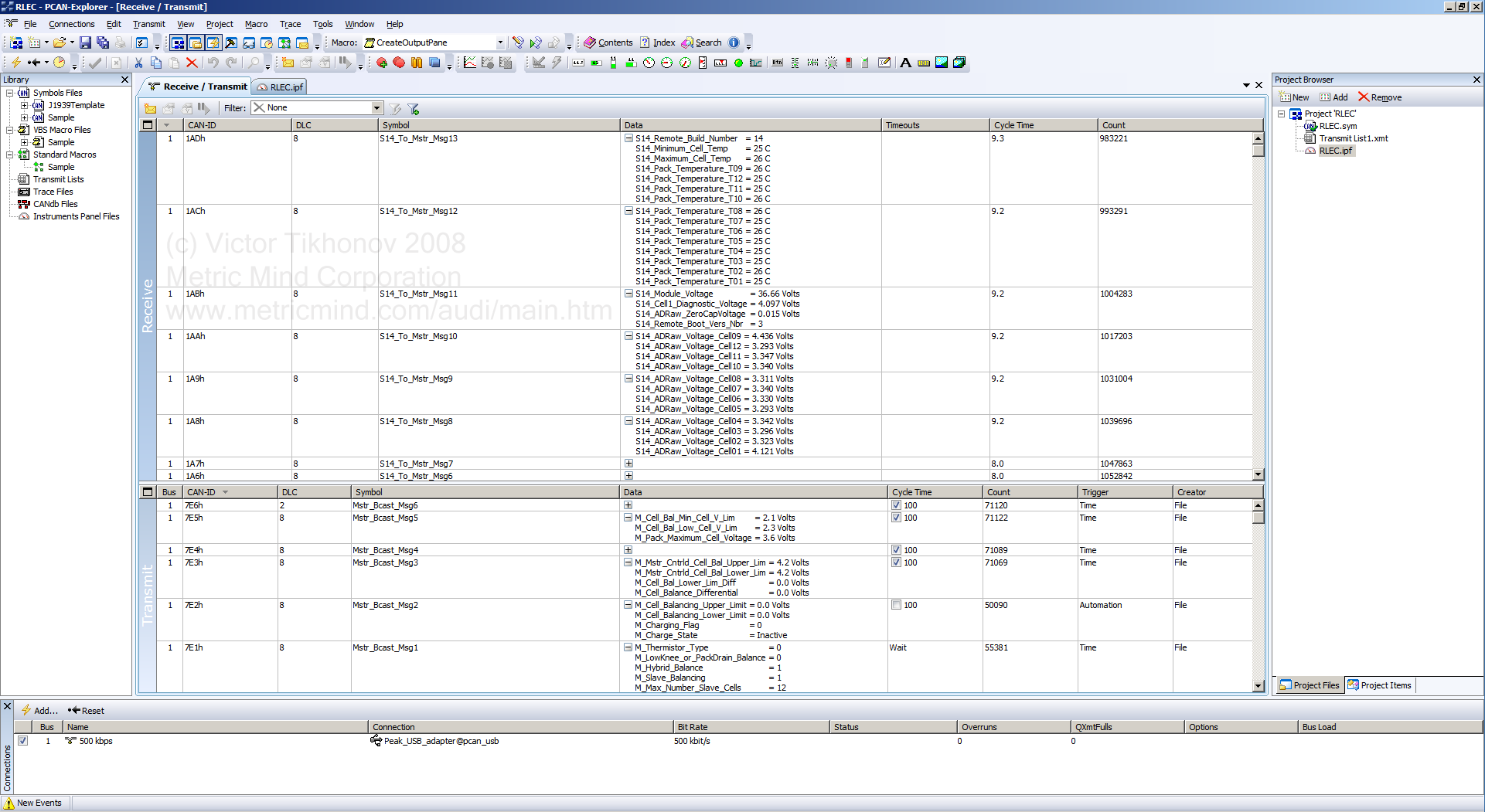Select CANdb Files in Library tree
Viewport: 1485px width, 812px height.
coord(55,204)
